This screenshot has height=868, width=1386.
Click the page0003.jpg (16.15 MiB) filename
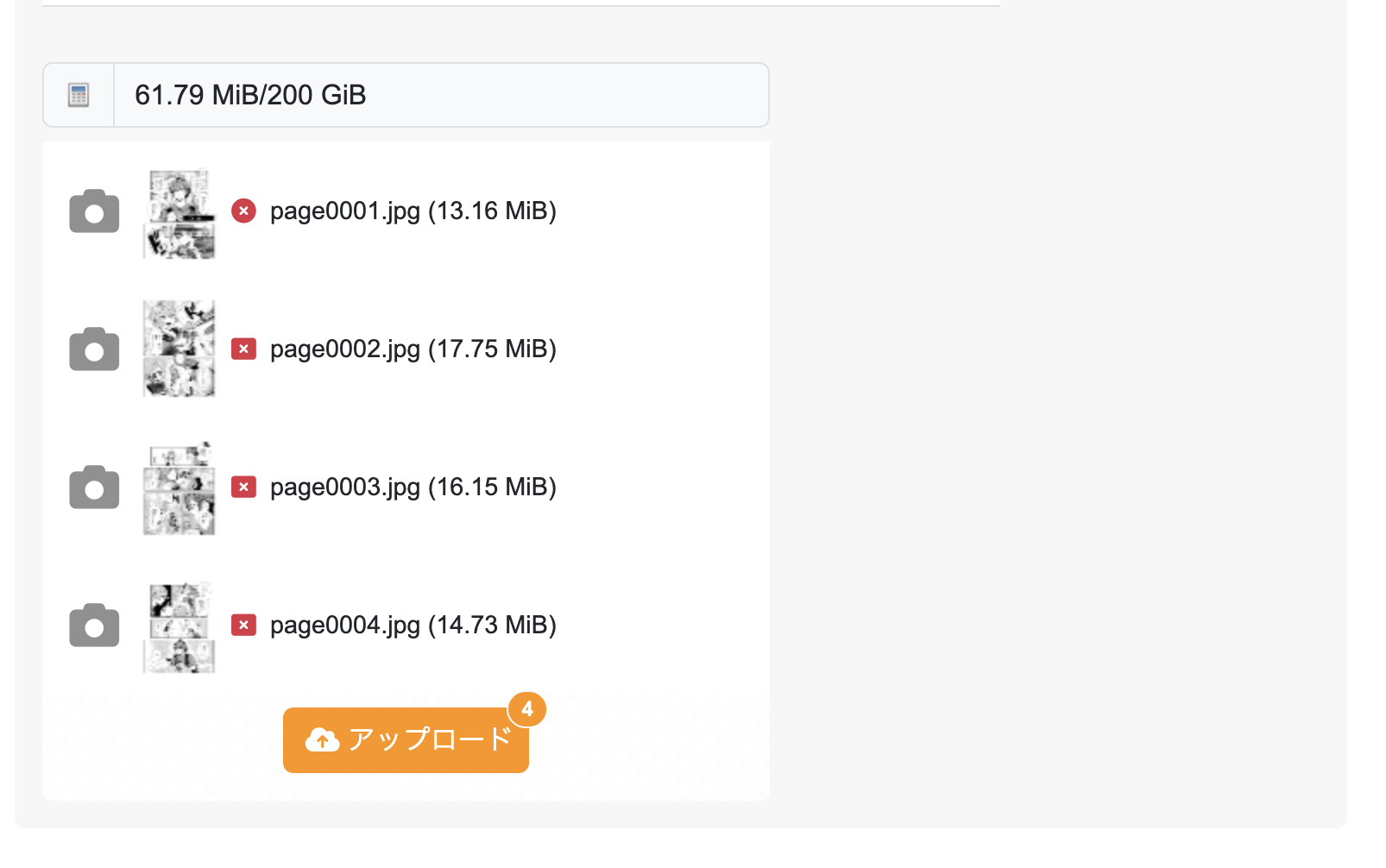(413, 487)
